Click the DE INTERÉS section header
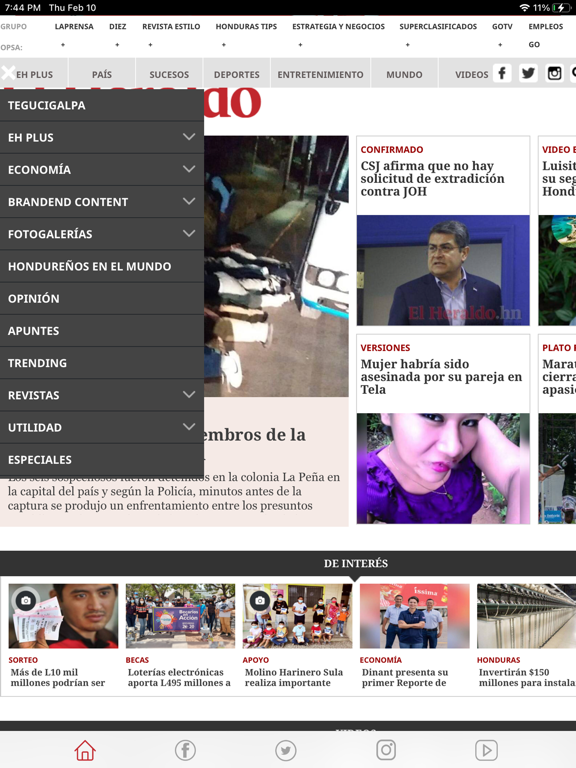Viewport: 576px width, 768px height. (356, 563)
